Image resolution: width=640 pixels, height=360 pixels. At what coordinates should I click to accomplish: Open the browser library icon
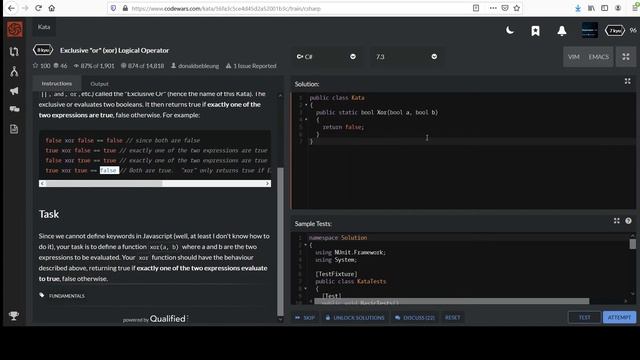pyautogui.click(x=591, y=8)
